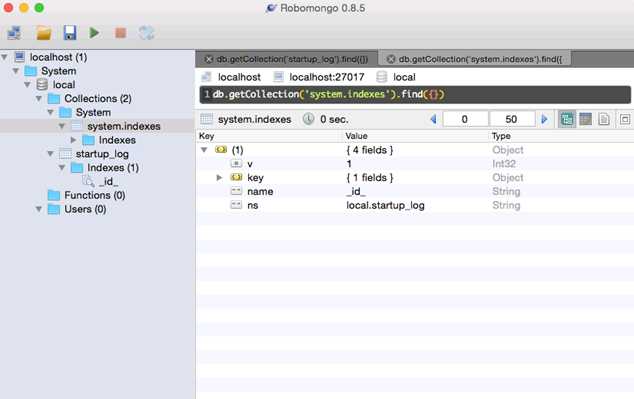Select the startup_log collection in tree
The image size is (634, 399).
102,154
